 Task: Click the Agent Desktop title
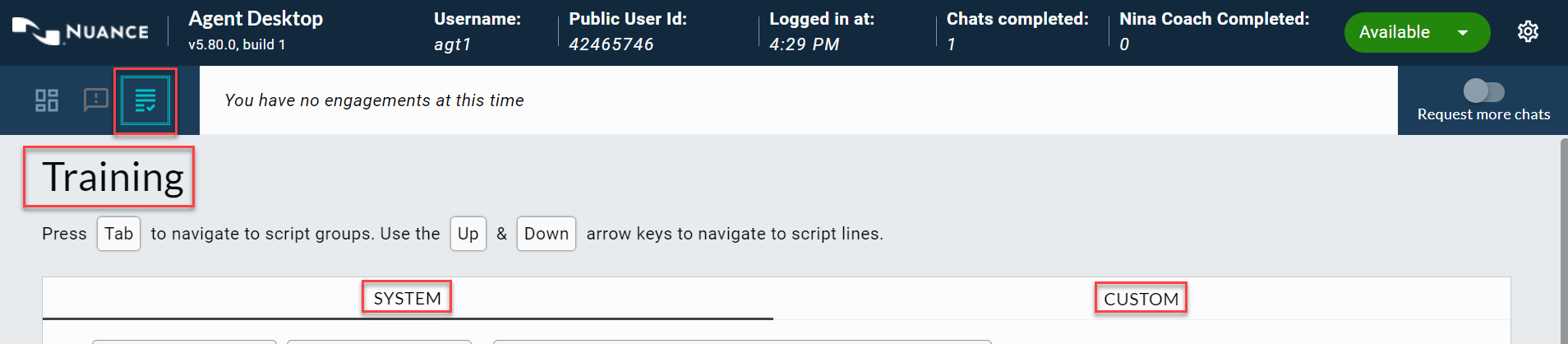[x=256, y=19]
